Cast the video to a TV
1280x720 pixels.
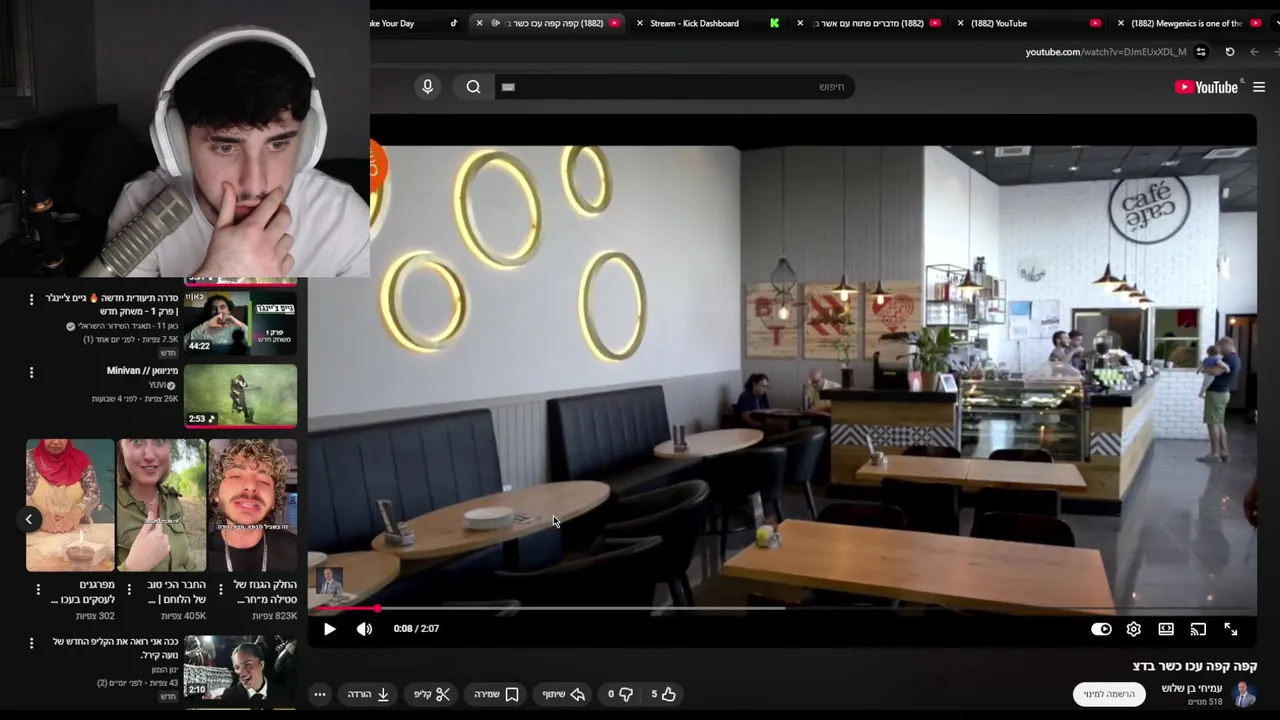[1198, 629]
